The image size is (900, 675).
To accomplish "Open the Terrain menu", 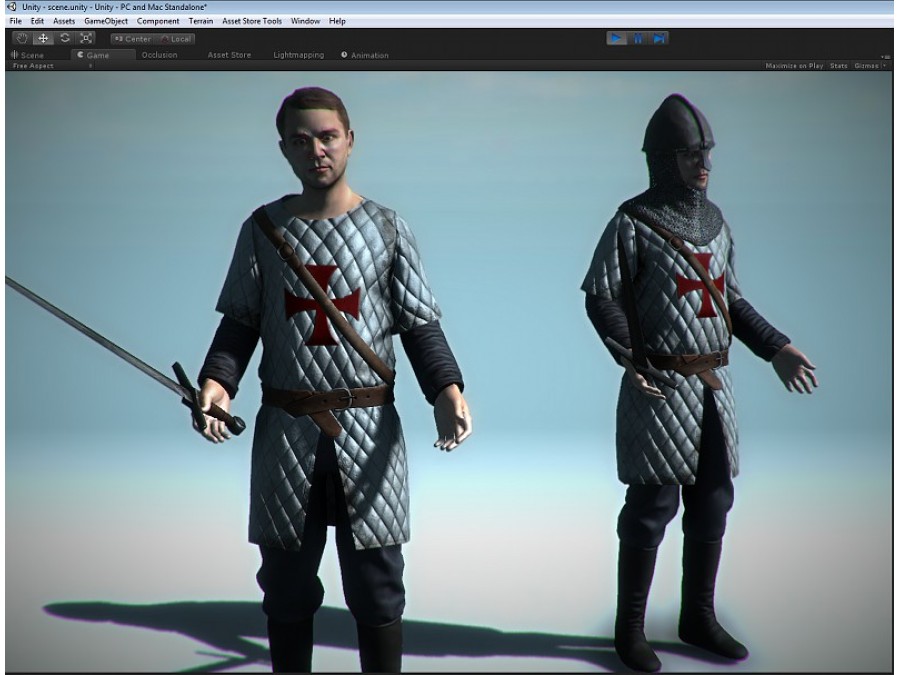I will point(200,21).
